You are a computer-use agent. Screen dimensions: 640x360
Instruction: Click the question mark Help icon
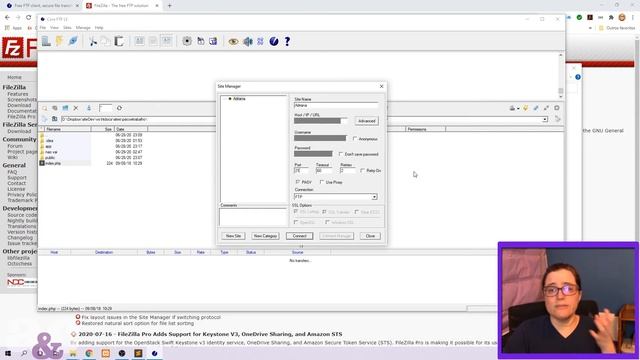click(x=287, y=41)
